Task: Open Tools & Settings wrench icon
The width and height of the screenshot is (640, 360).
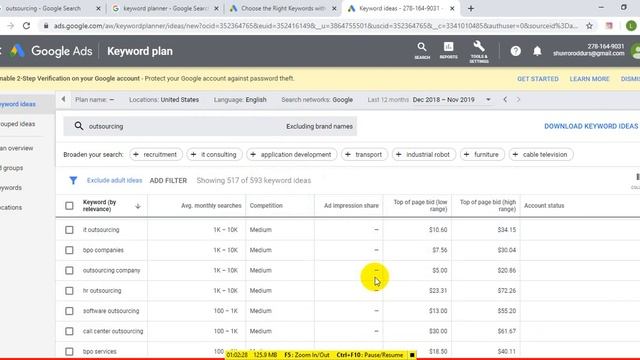Action: pos(479,51)
